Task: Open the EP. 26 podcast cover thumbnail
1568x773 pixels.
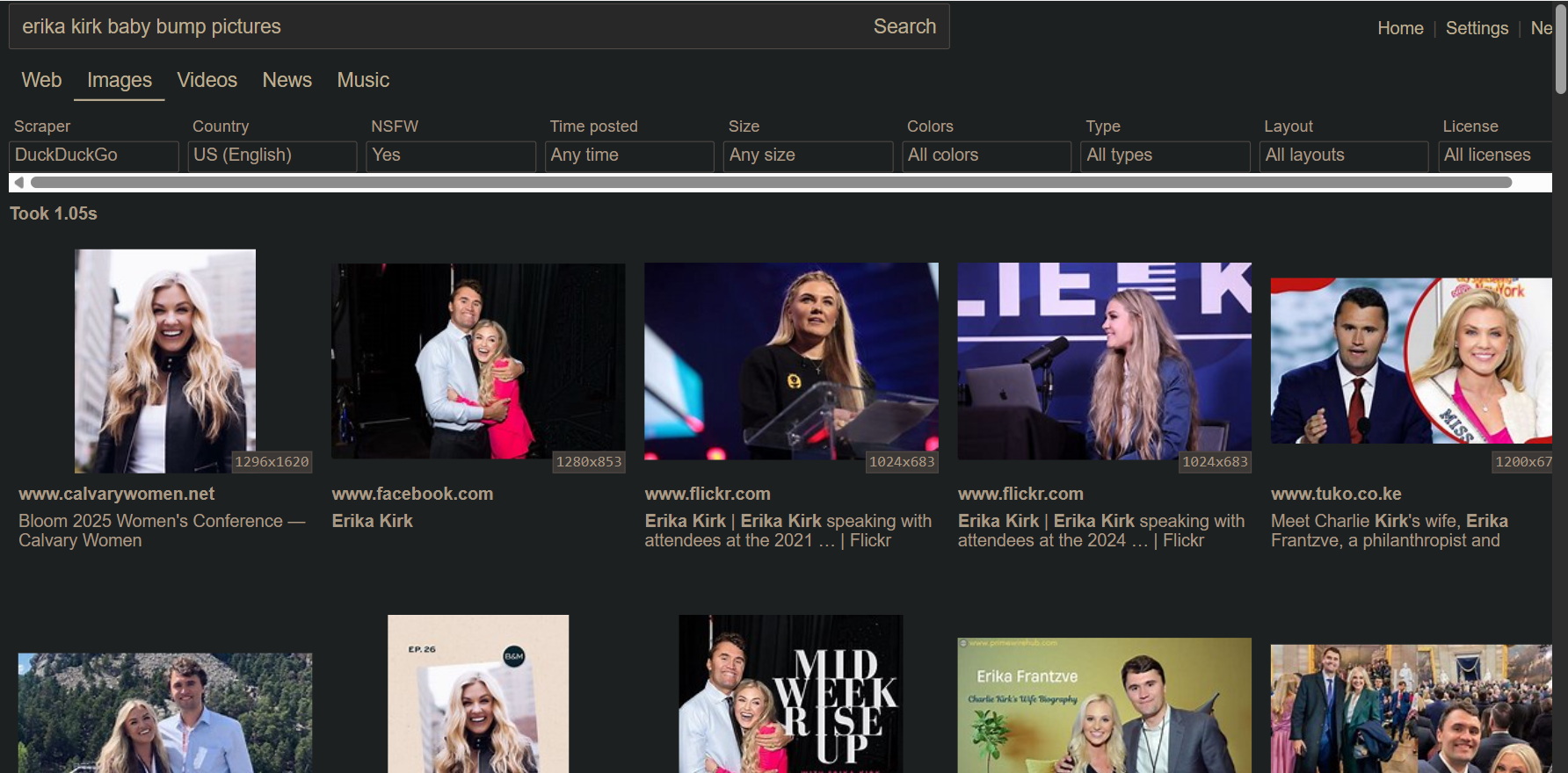Action: click(478, 694)
